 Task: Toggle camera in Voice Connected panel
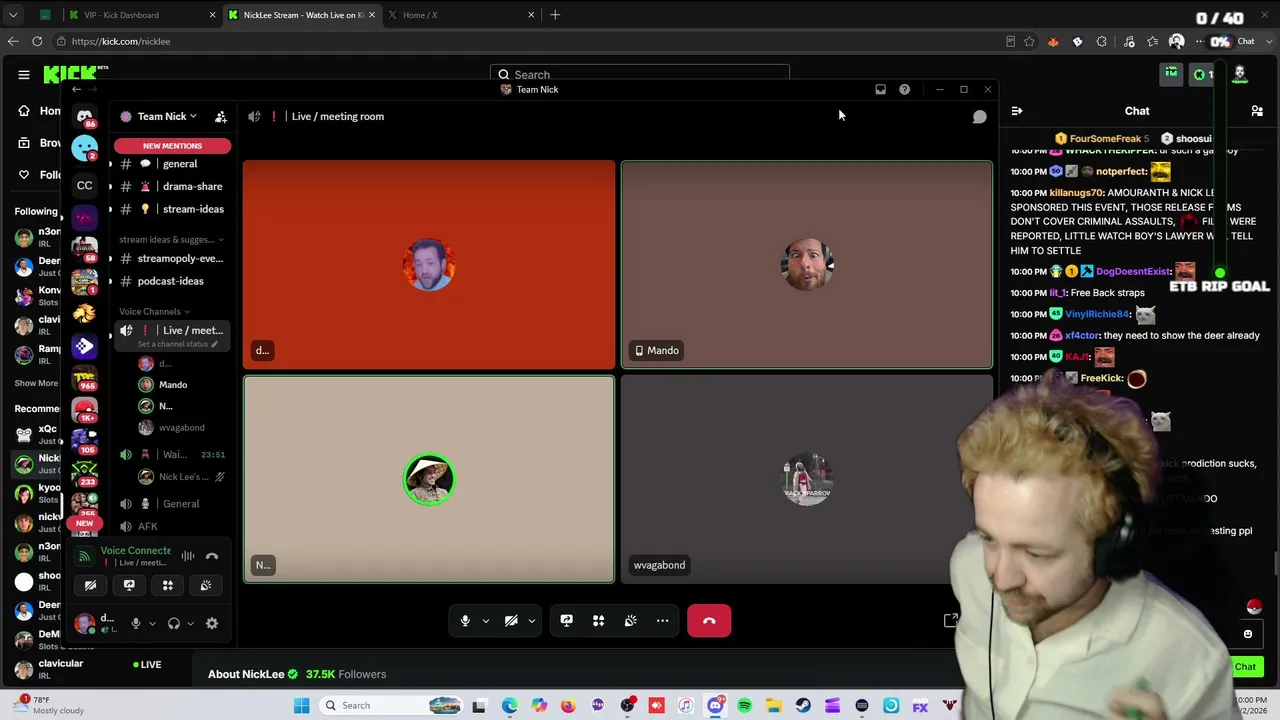90,585
